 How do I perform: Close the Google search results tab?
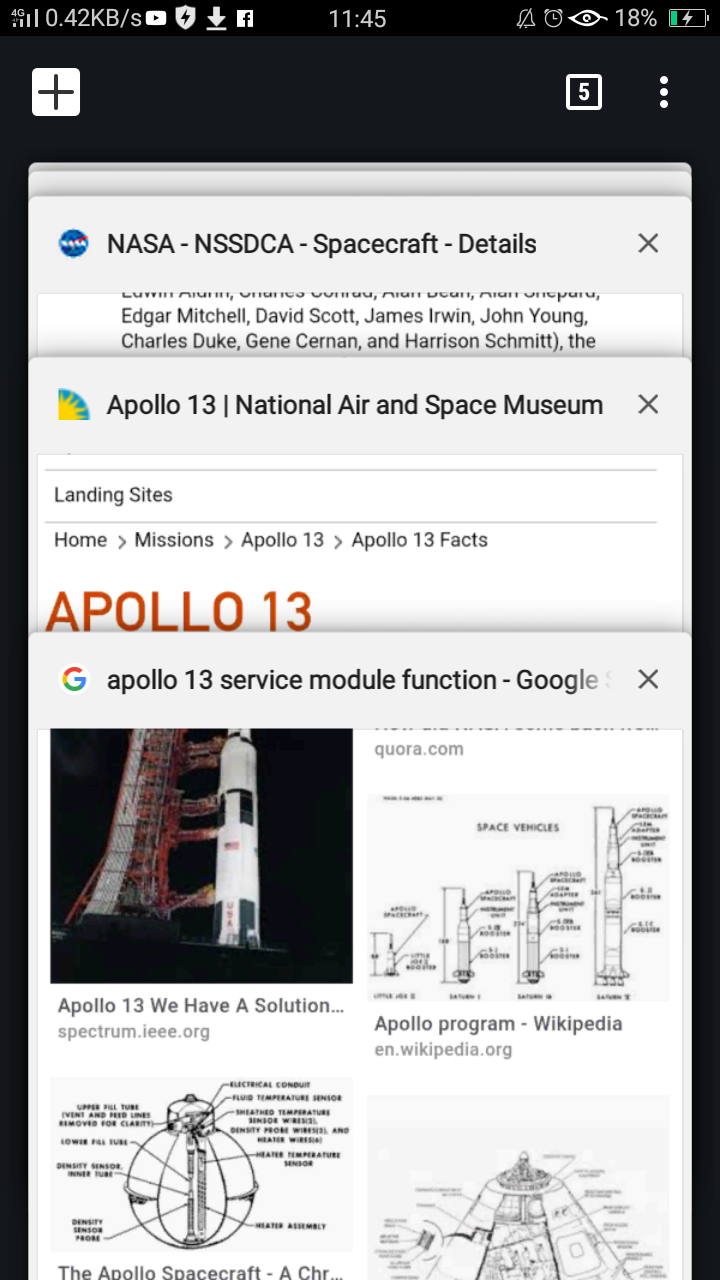(x=647, y=679)
